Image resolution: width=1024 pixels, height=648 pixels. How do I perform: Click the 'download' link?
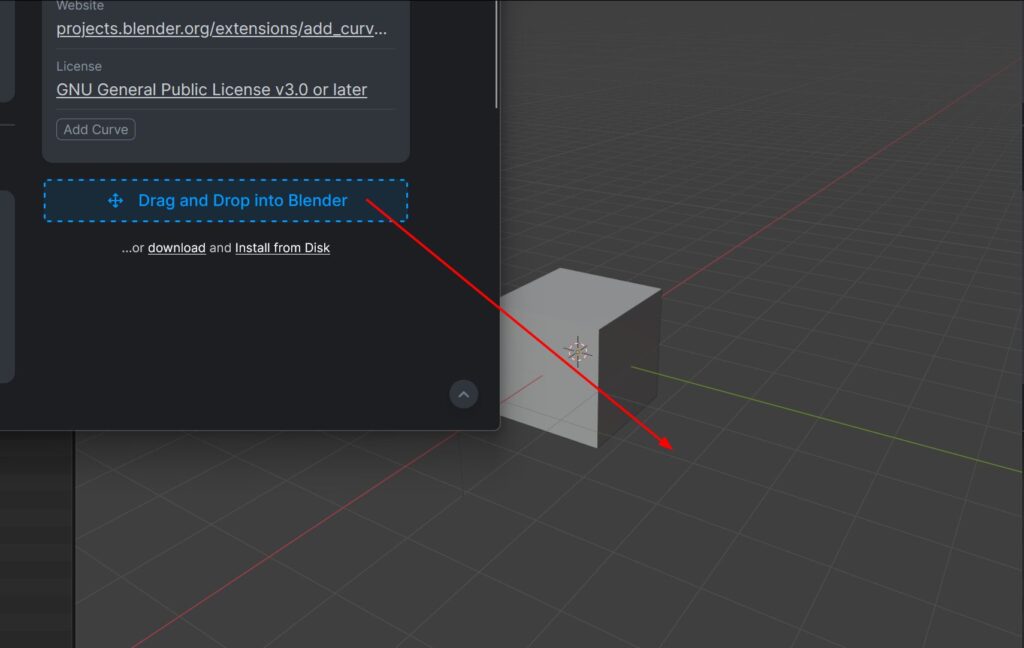(177, 248)
